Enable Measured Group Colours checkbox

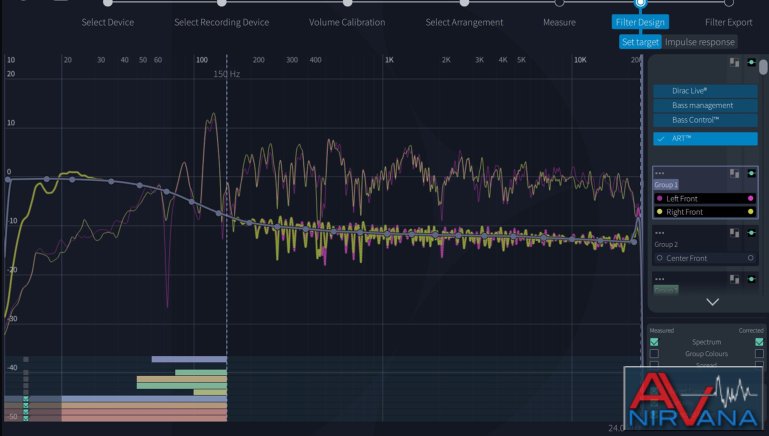click(x=654, y=354)
